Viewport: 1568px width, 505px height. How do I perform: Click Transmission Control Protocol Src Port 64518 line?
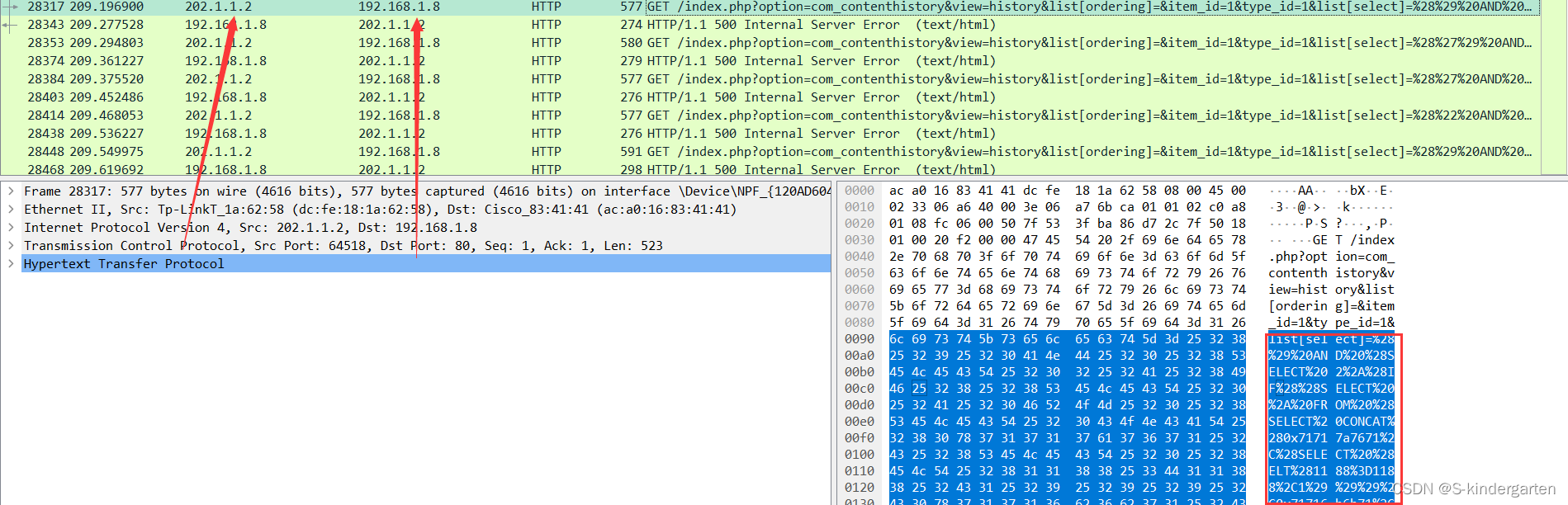343,246
